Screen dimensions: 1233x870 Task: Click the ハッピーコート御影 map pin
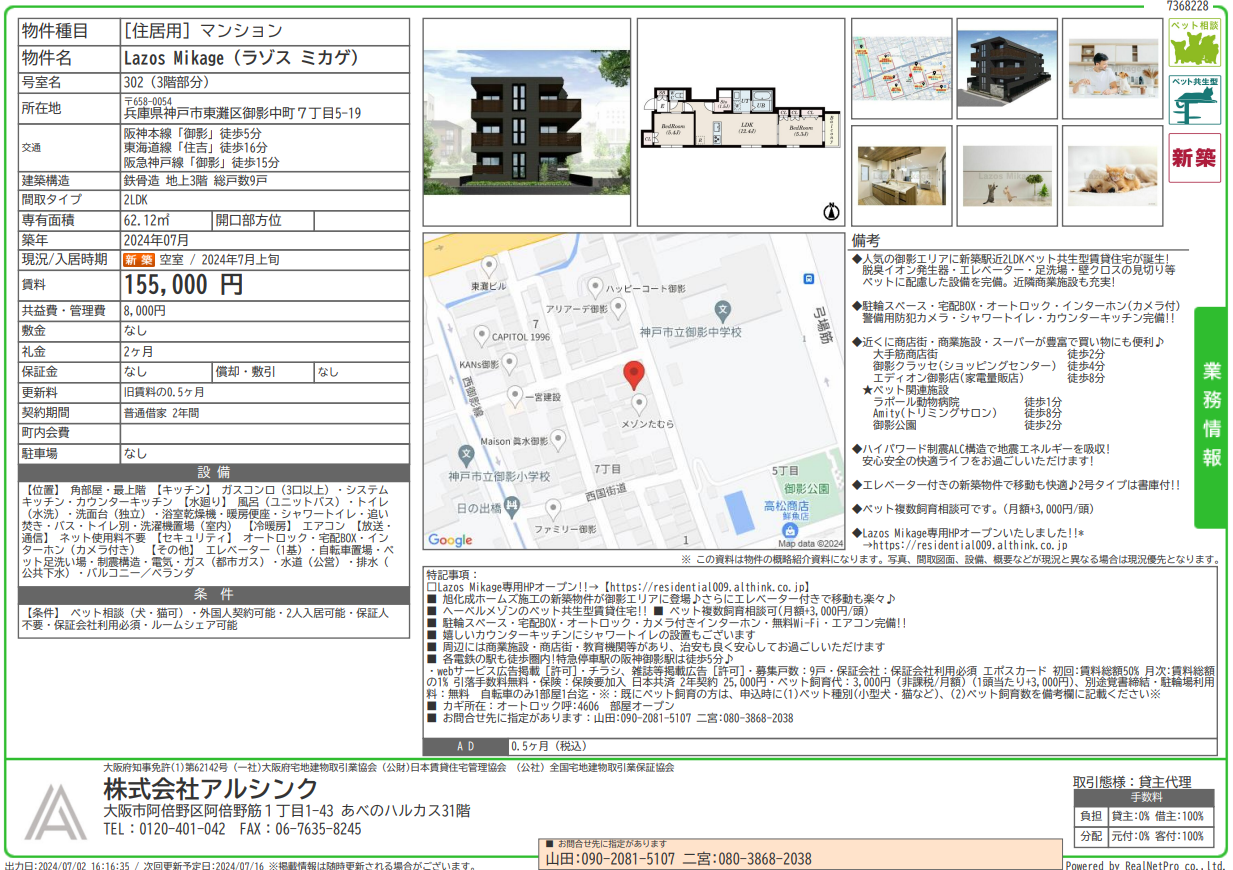coord(595,288)
